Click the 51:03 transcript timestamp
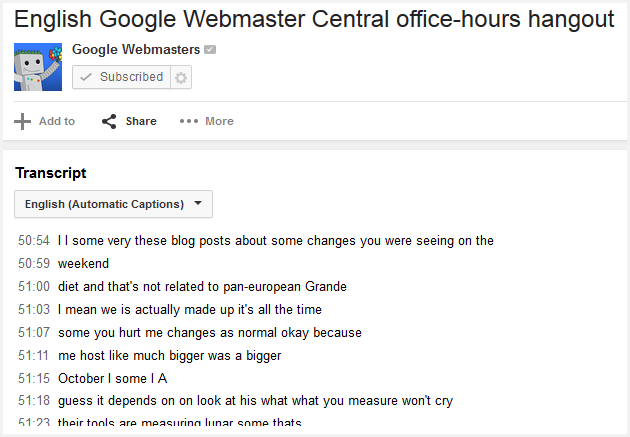 [34, 310]
